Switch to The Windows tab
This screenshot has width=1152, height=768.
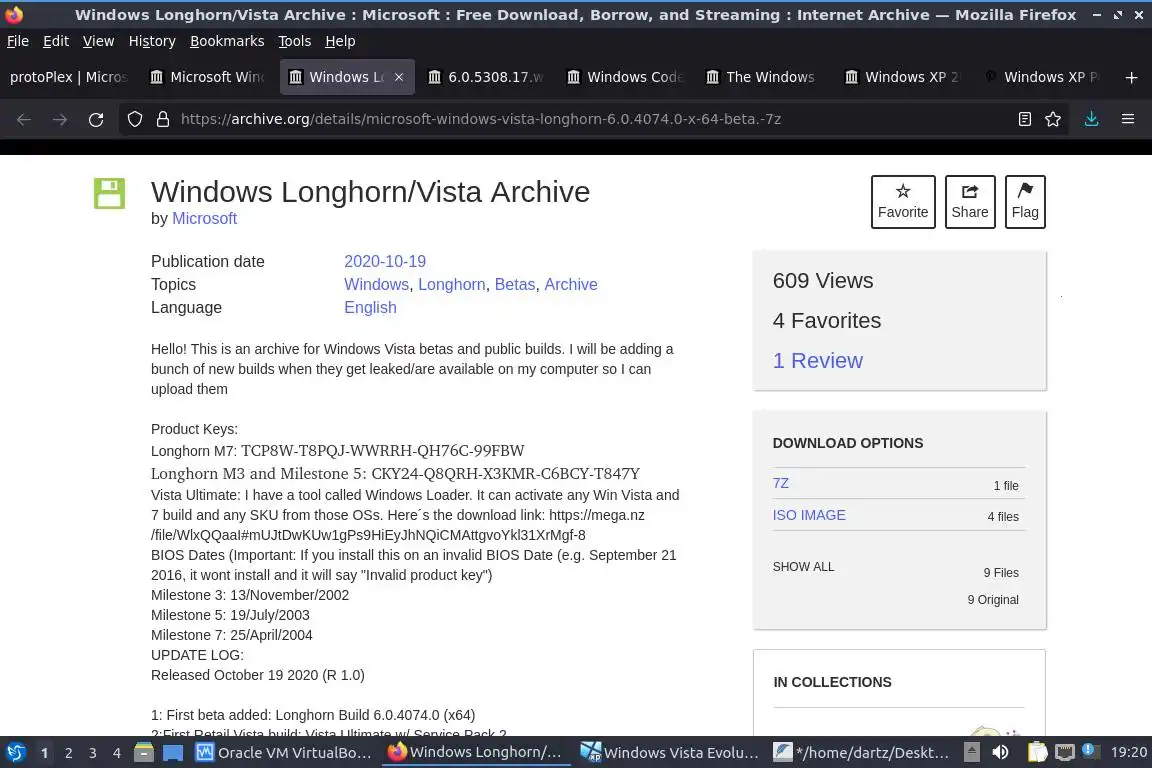(x=764, y=77)
